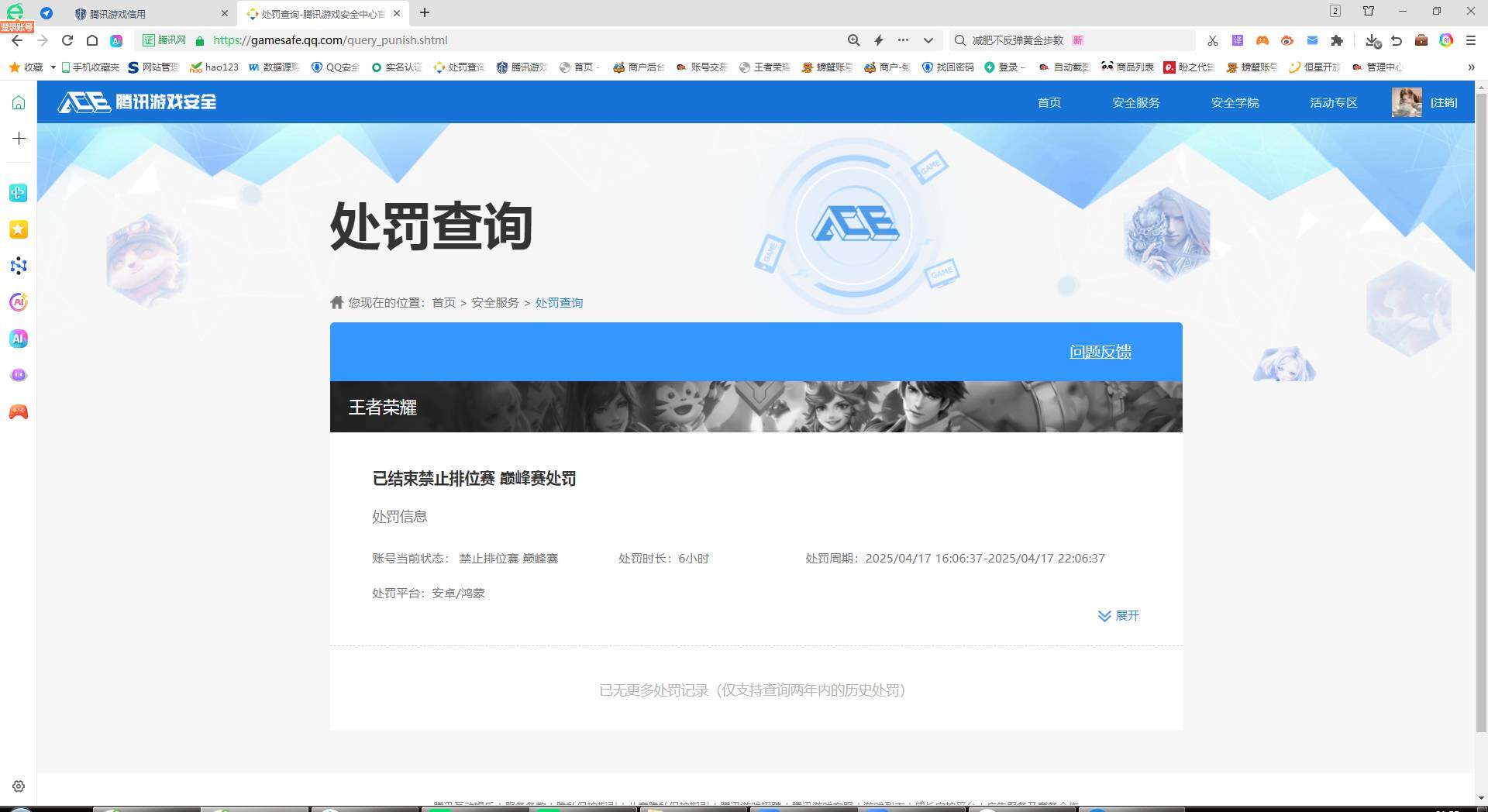
Task: Click the lightning speed-mode icon
Action: [879, 40]
